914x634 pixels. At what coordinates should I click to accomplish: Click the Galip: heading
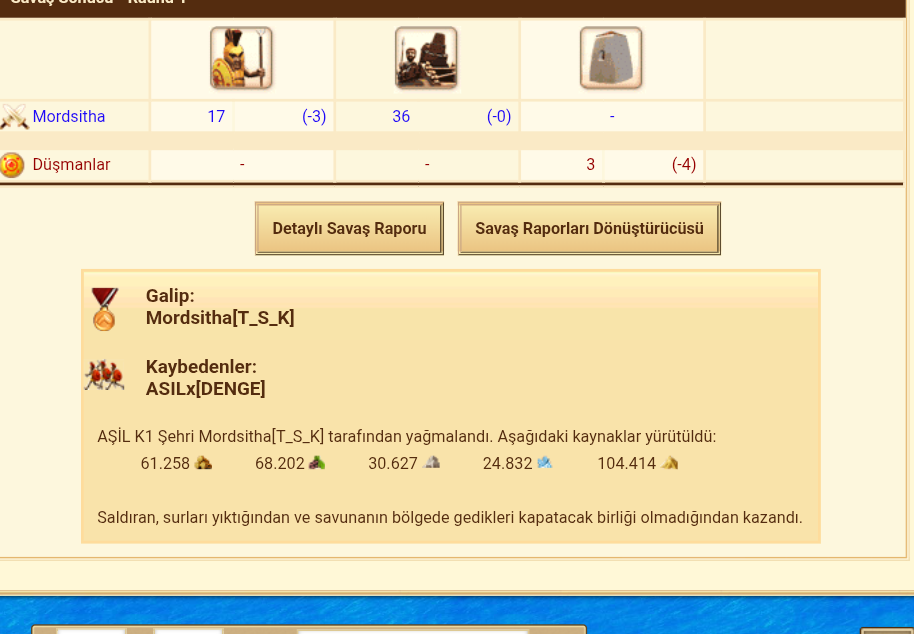[x=170, y=296]
